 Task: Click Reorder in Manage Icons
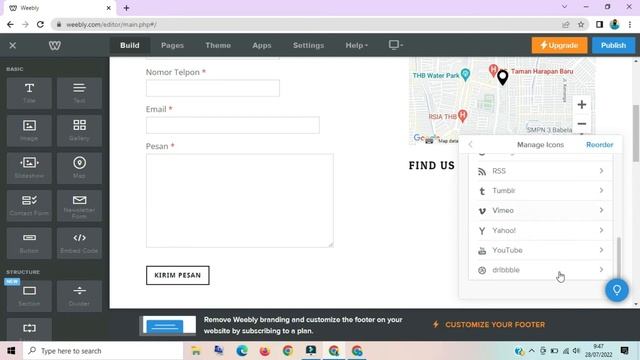pyautogui.click(x=599, y=144)
